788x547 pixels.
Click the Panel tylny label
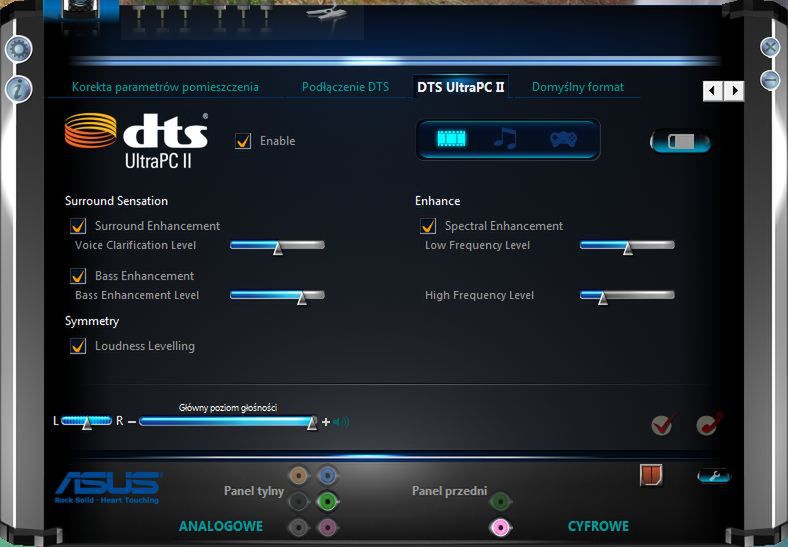tap(254, 491)
